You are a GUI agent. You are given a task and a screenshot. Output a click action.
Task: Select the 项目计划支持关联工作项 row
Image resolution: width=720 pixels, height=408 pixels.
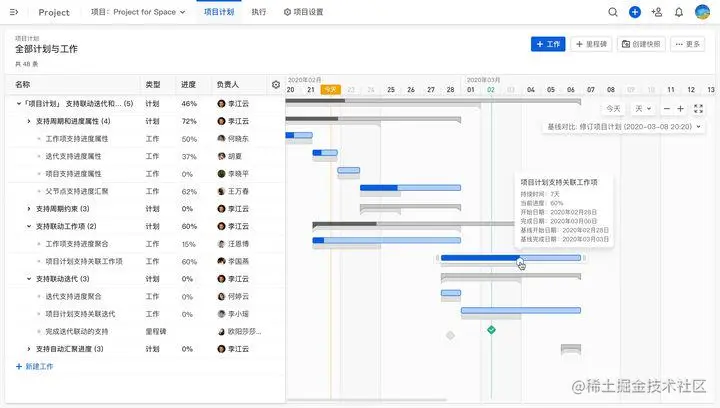pyautogui.click(x=145, y=261)
